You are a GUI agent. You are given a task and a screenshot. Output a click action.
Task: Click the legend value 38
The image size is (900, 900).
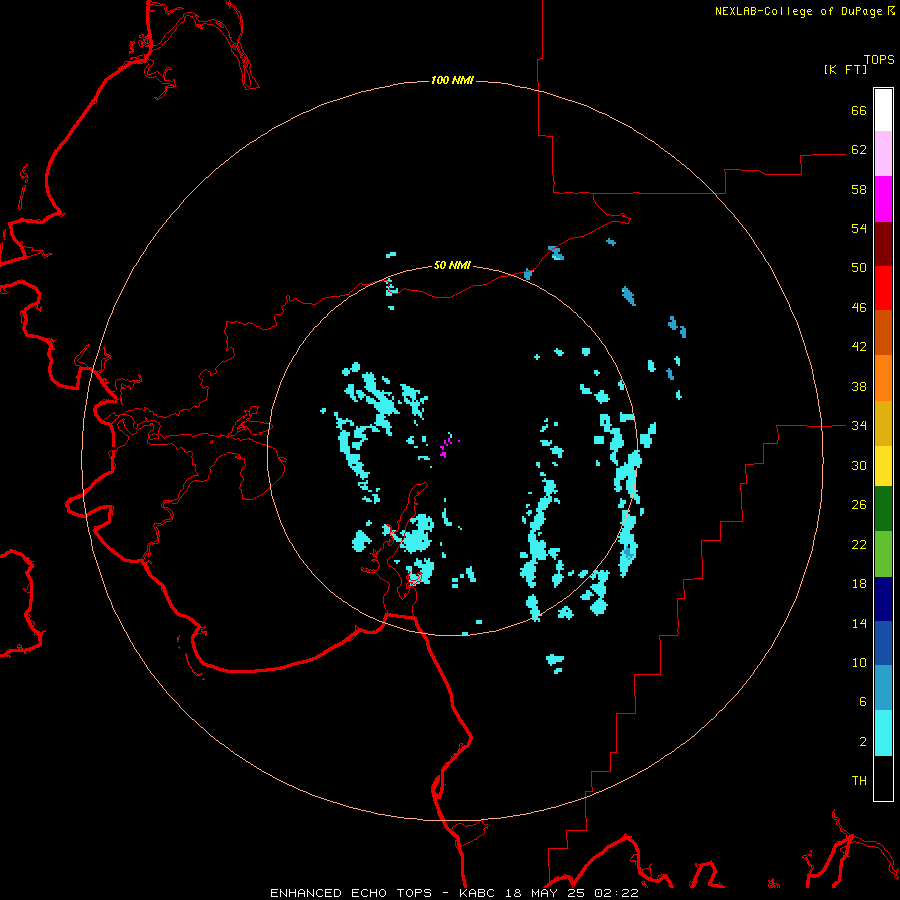[859, 387]
